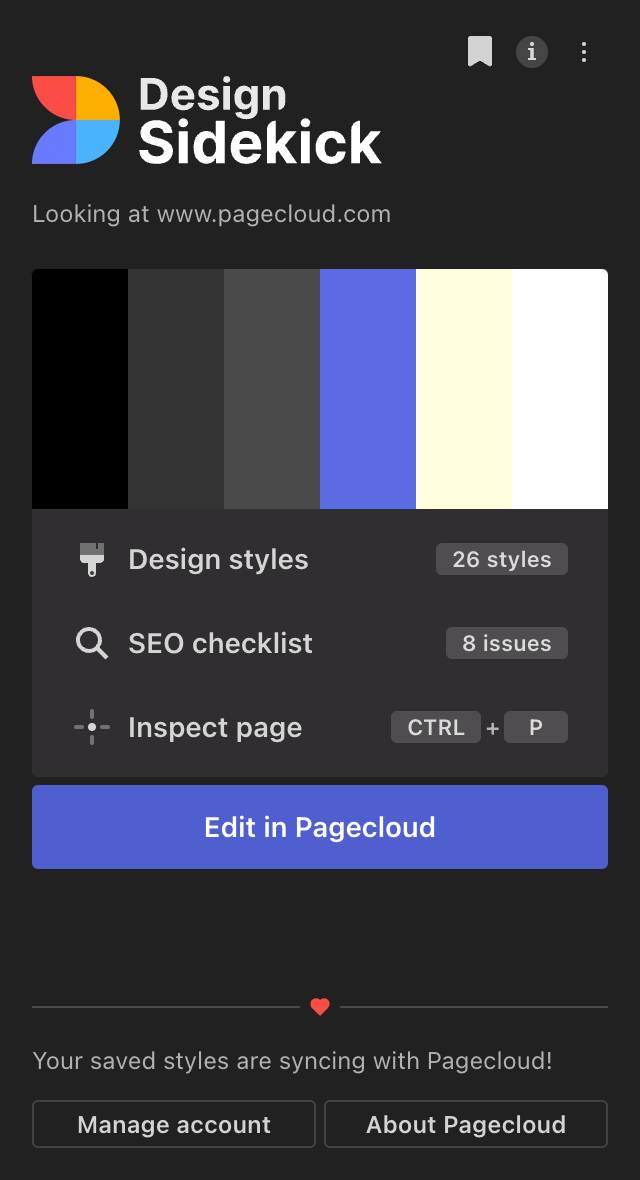Open SEO checklist menu item
This screenshot has width=640, height=1180.
[x=320, y=643]
